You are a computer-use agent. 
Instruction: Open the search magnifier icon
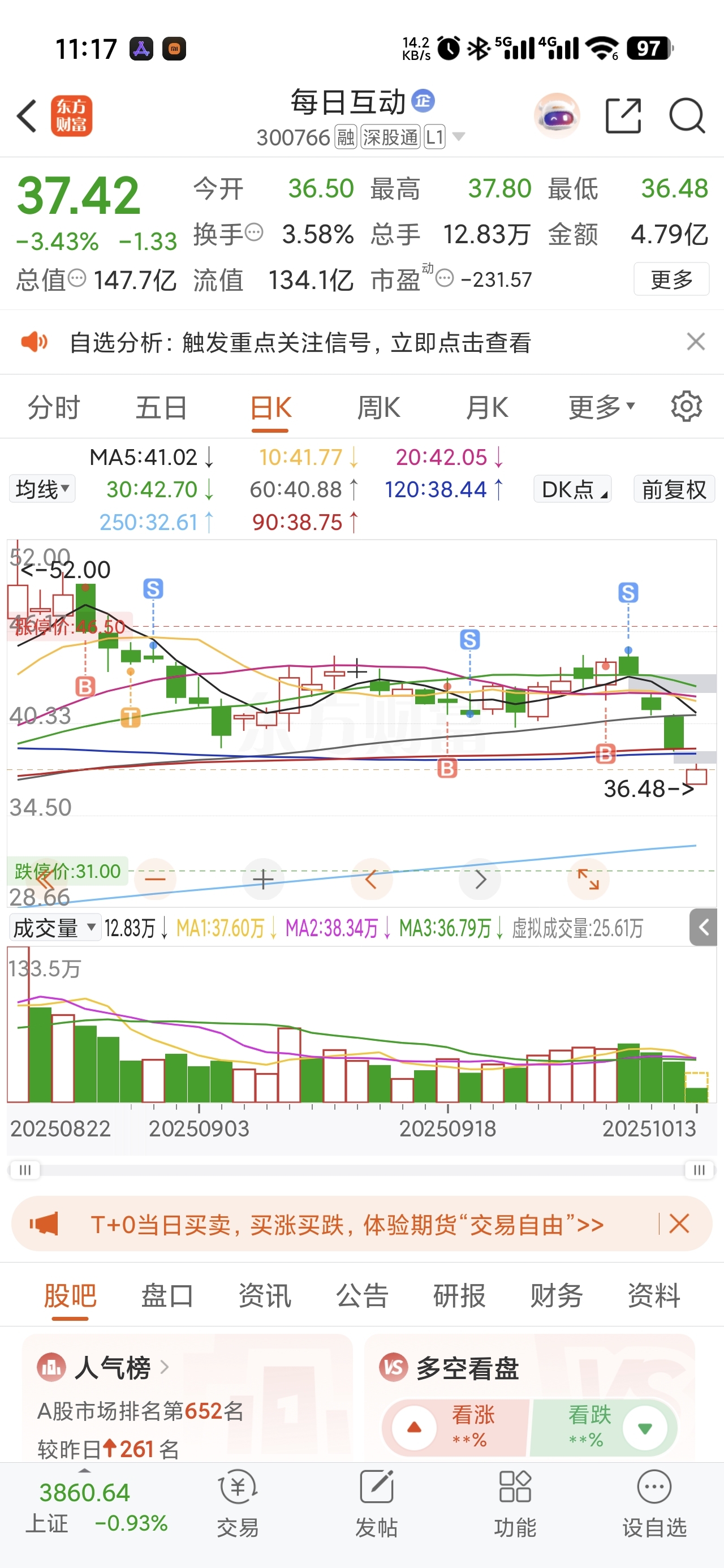687,115
